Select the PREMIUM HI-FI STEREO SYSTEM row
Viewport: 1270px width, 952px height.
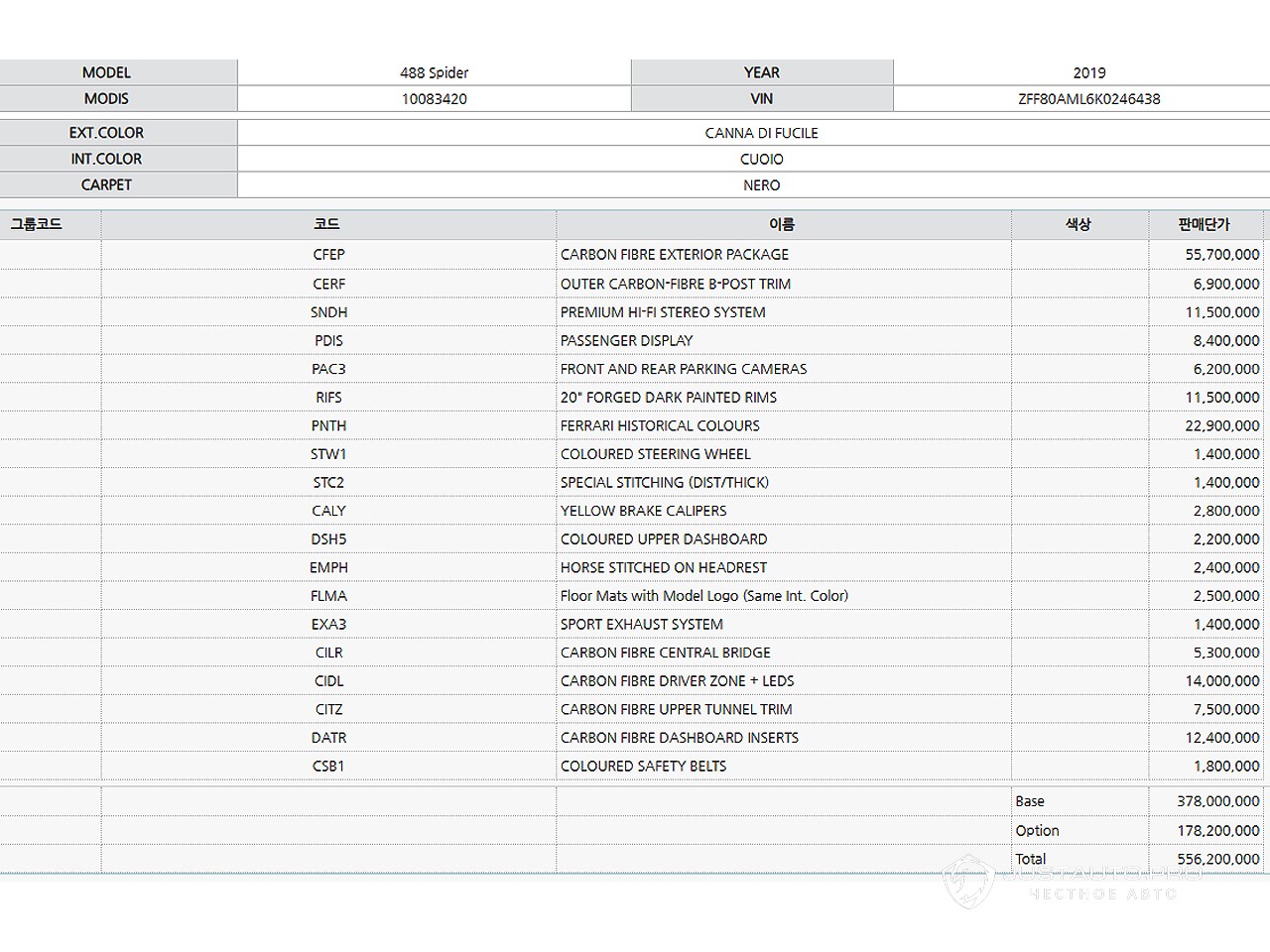663,312
